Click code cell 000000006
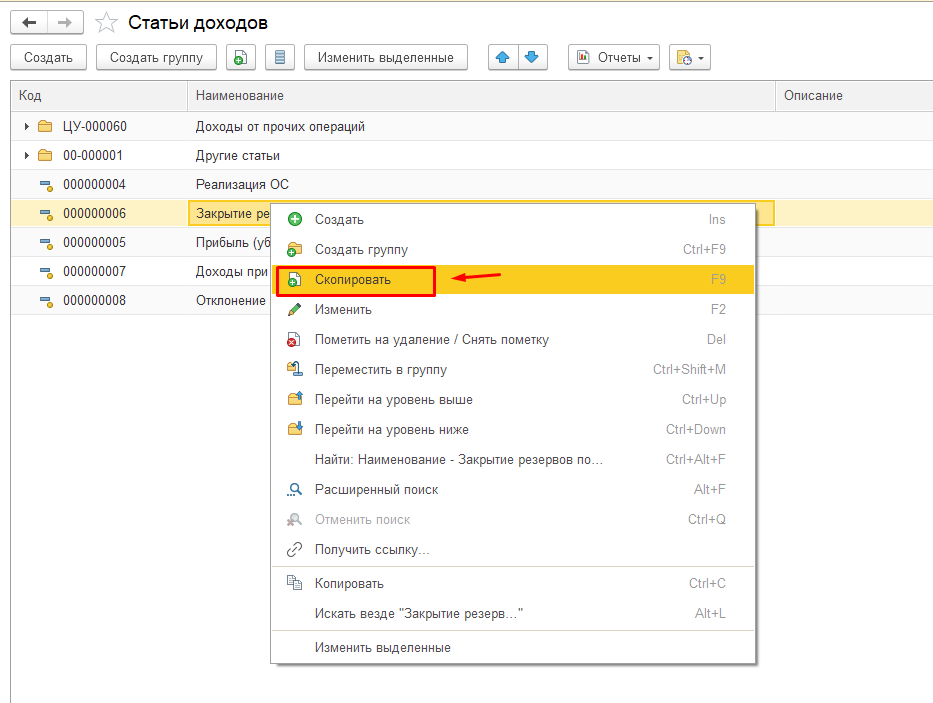This screenshot has height=703, width=933. (x=95, y=214)
